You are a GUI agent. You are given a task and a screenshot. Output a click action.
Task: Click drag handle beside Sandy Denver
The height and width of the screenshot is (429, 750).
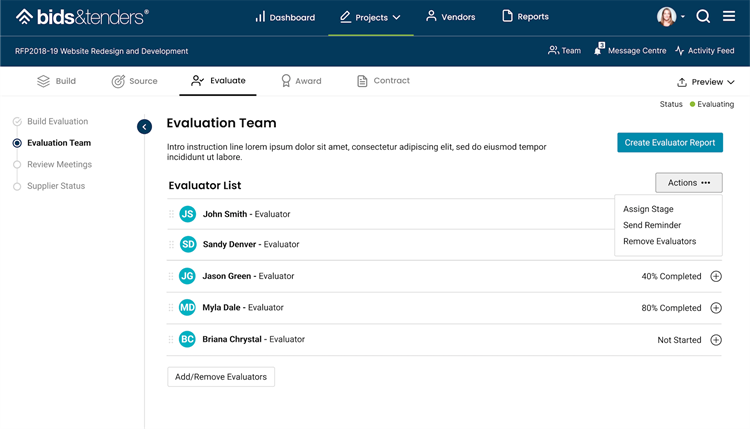click(171, 244)
